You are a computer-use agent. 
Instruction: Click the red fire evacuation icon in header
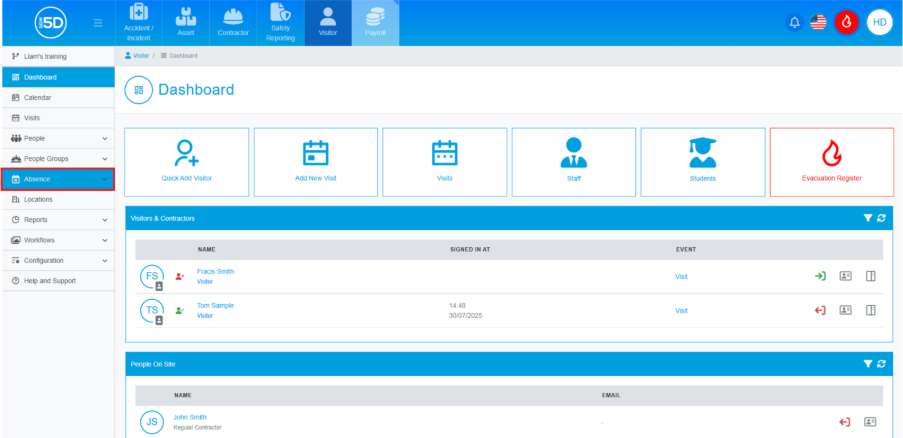(847, 22)
